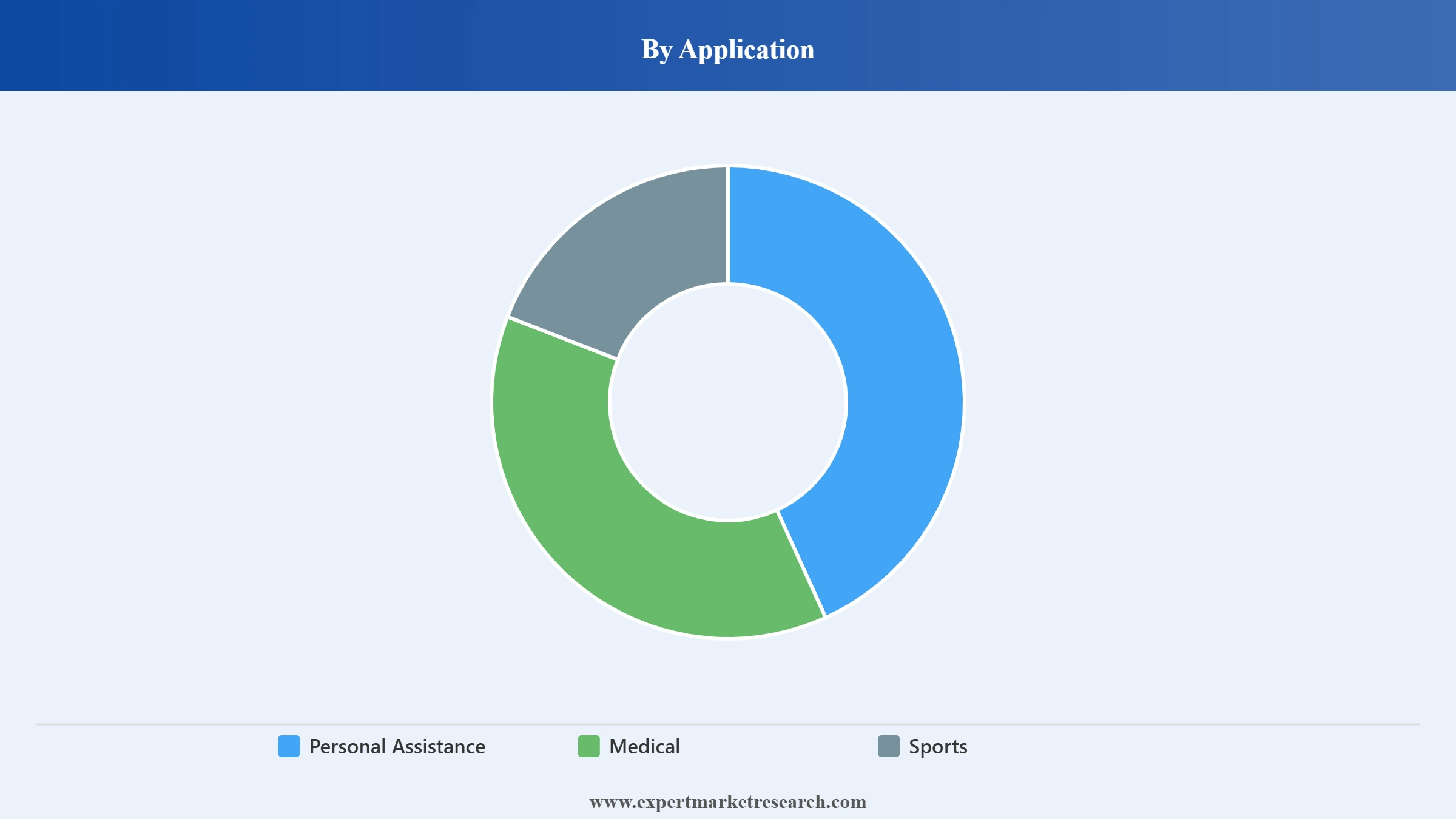This screenshot has height=819, width=1456.
Task: Click the blue Personal Assistance legend swatch
Action: pos(289,746)
